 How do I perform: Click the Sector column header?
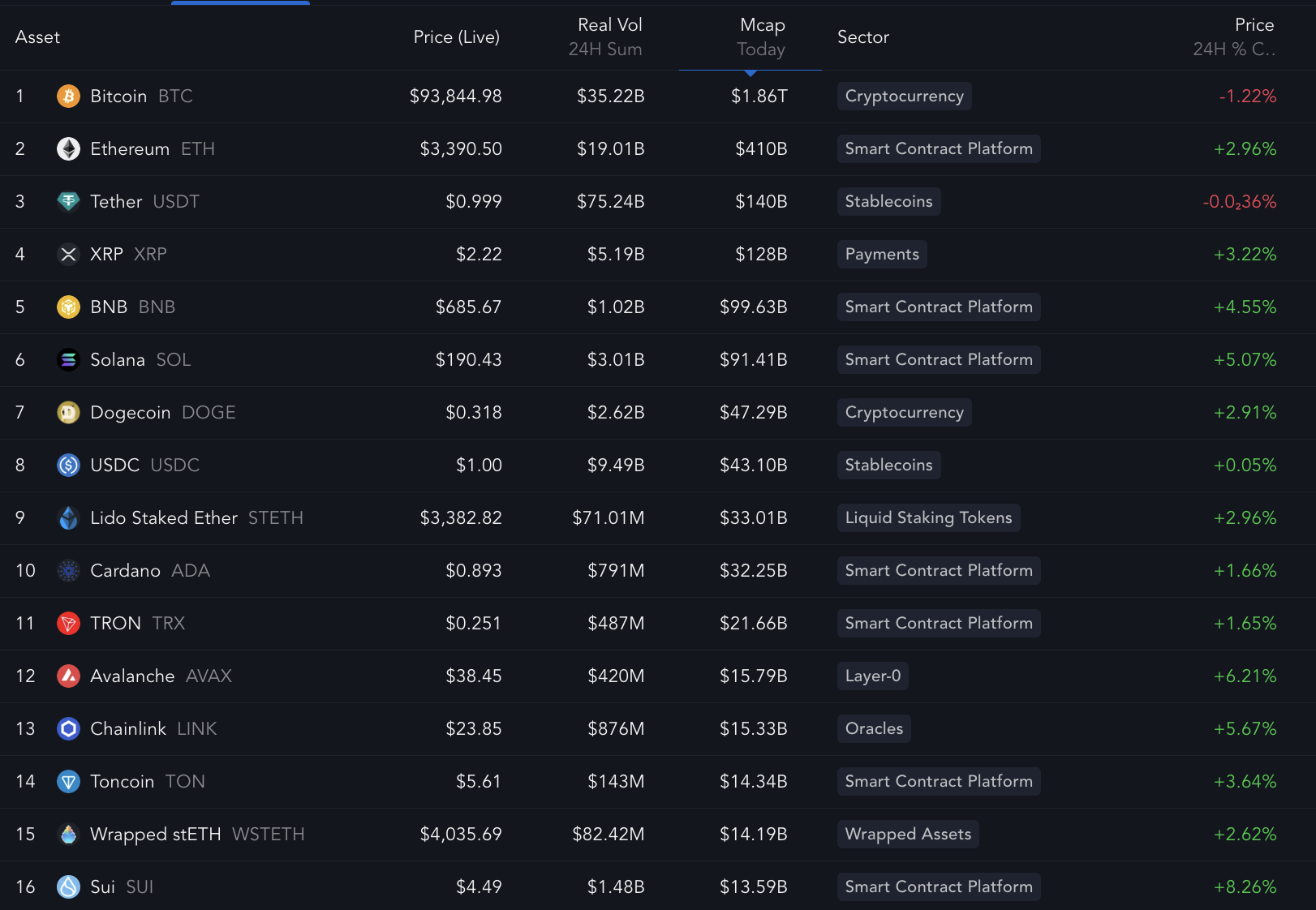[x=862, y=37]
